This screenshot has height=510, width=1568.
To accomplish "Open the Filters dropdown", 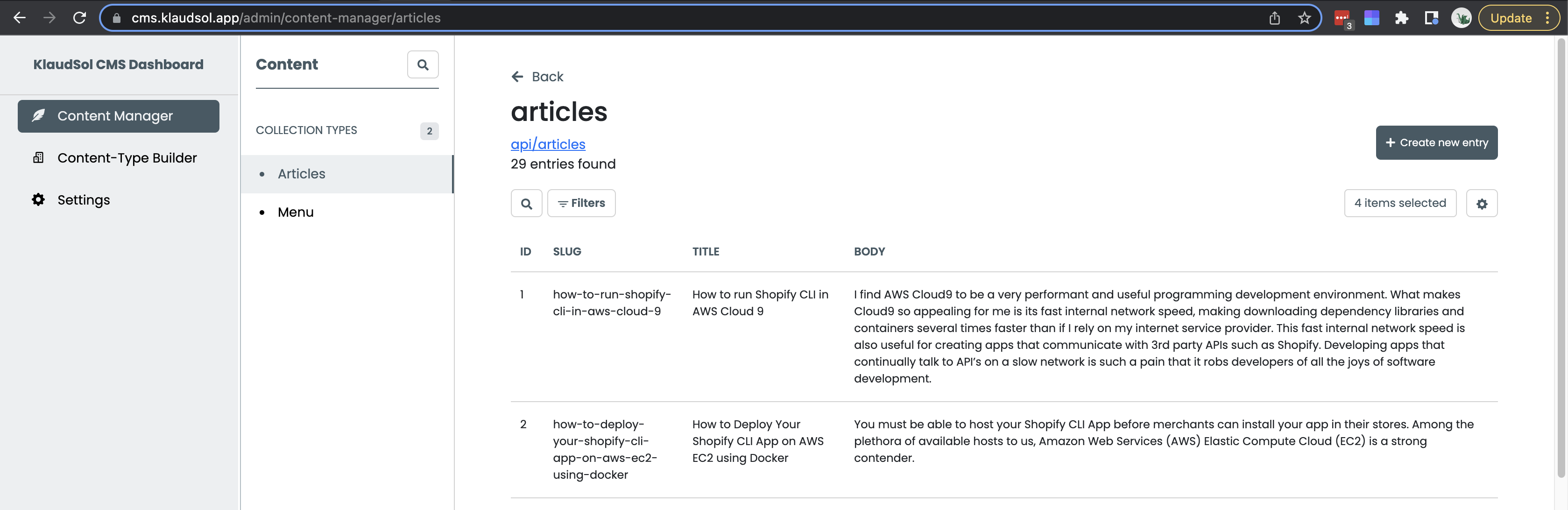I will 581,203.
